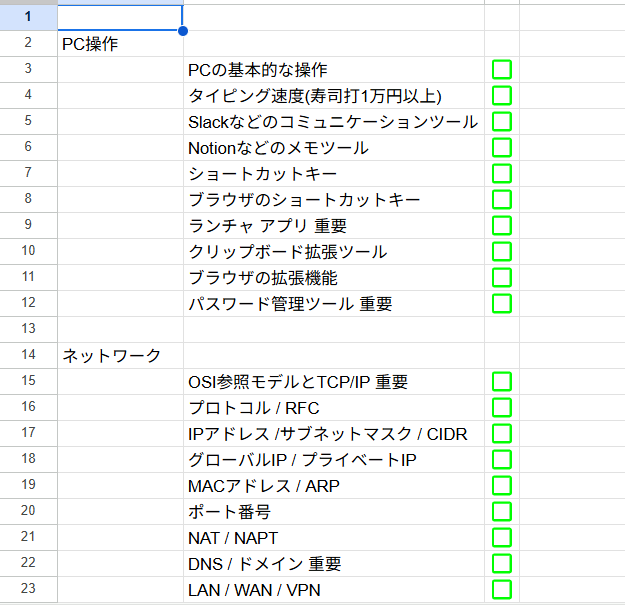Toggle checkbox beside Notionなどのメモツール

click(502, 147)
